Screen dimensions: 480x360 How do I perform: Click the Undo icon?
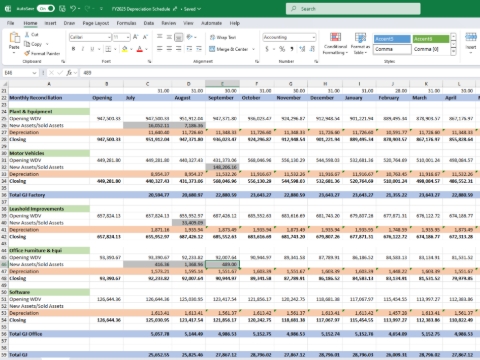[73, 9]
